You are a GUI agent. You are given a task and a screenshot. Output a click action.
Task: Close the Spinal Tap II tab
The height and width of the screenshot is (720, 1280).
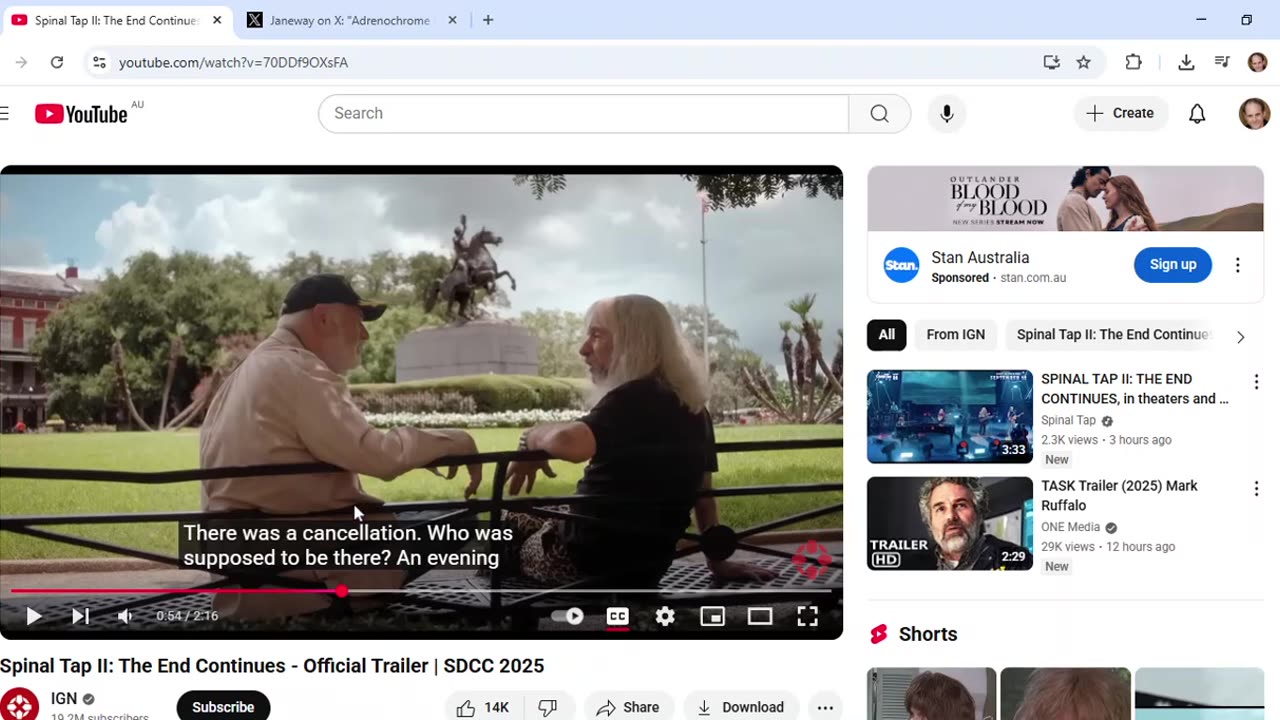click(x=217, y=20)
